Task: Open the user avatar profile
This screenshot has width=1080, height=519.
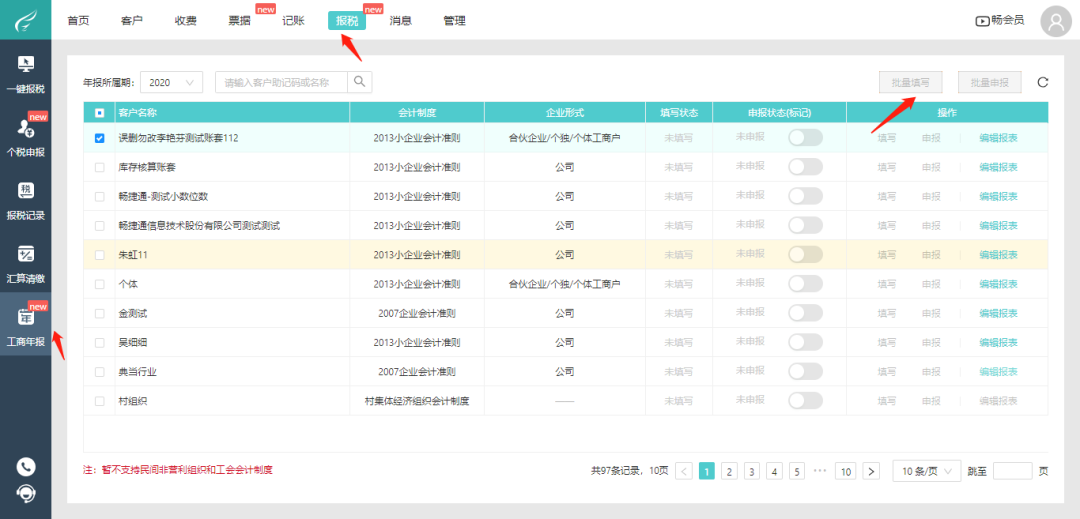Action: coord(1057,21)
